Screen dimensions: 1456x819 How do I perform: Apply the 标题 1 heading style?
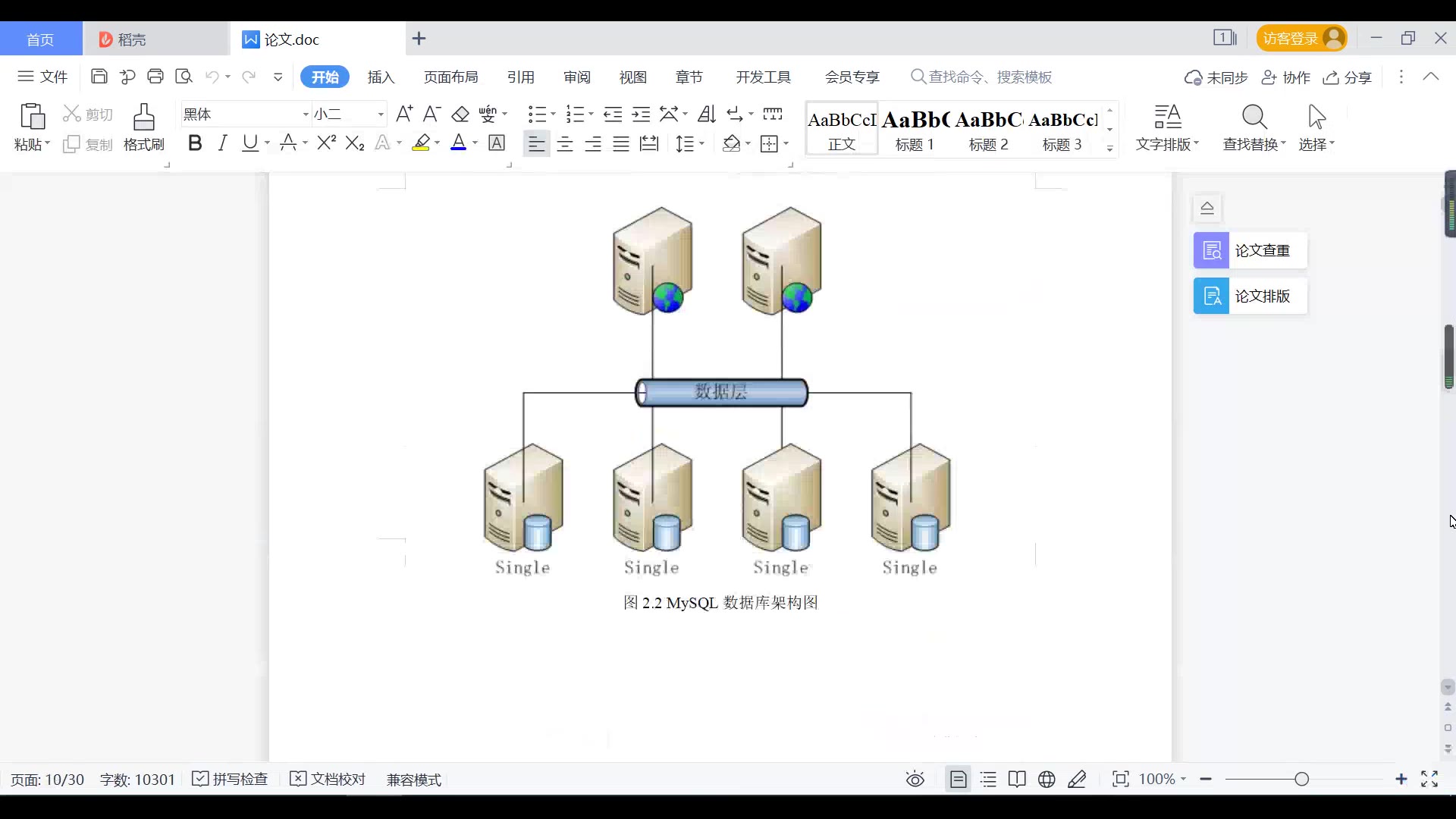pos(915,129)
